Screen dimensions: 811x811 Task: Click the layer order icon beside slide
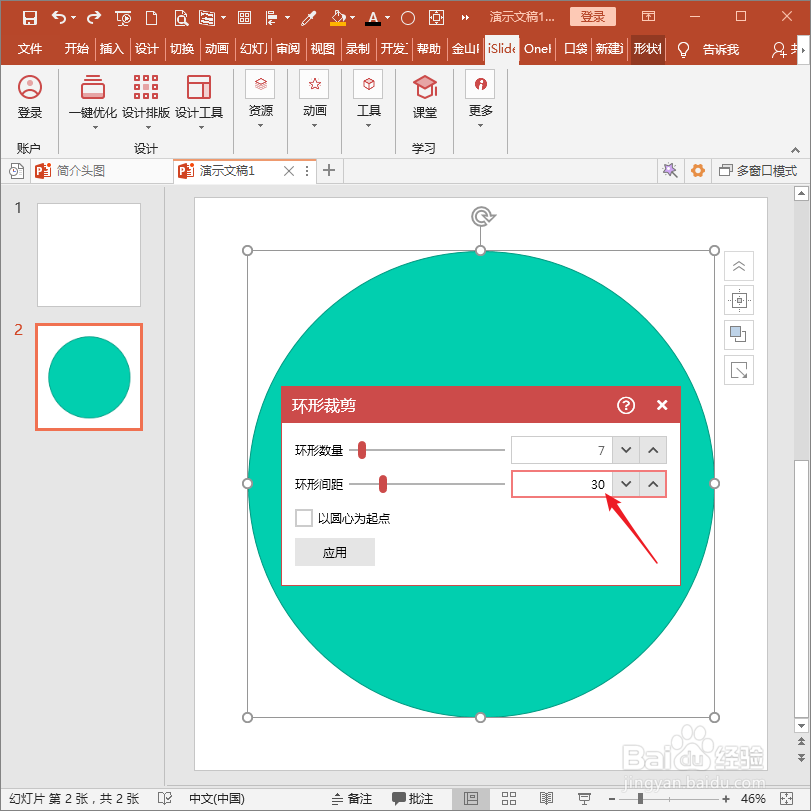[x=739, y=334]
